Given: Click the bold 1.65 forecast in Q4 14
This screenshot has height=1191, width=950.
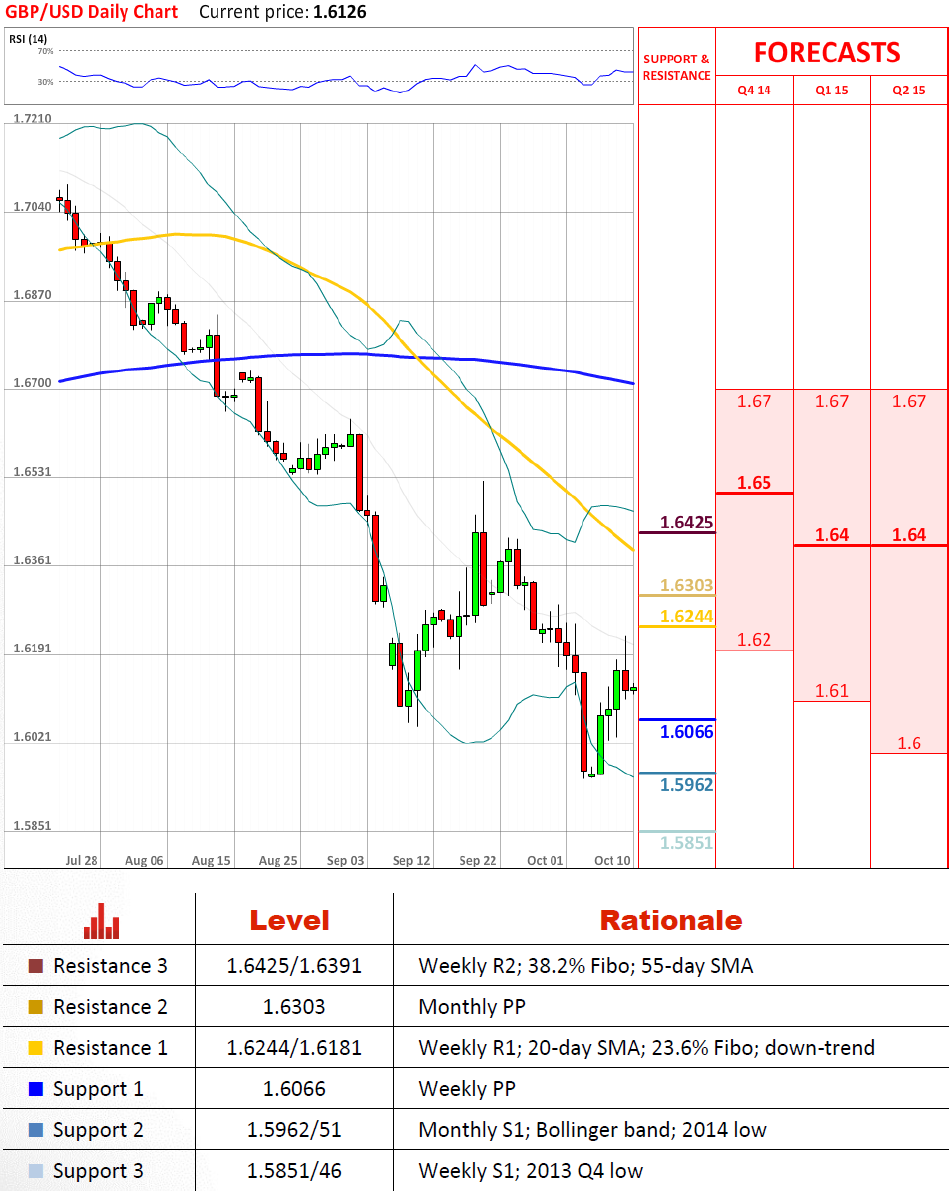Looking at the screenshot, I should [x=754, y=482].
